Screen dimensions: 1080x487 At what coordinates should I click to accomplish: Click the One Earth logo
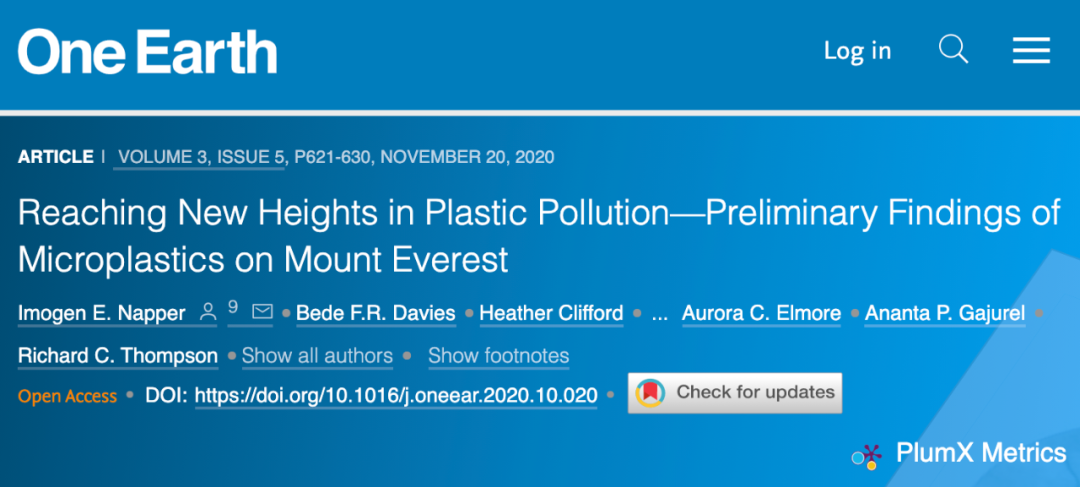tap(147, 51)
